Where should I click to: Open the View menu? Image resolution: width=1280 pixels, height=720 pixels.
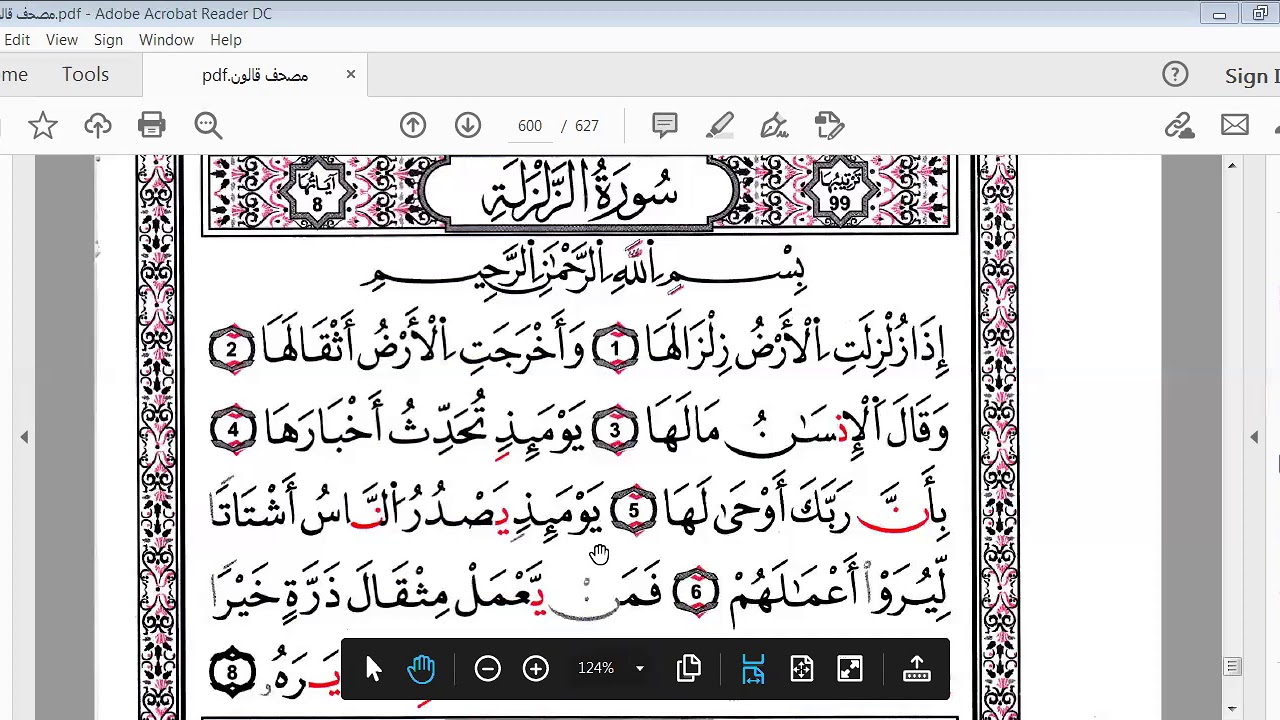coord(61,40)
